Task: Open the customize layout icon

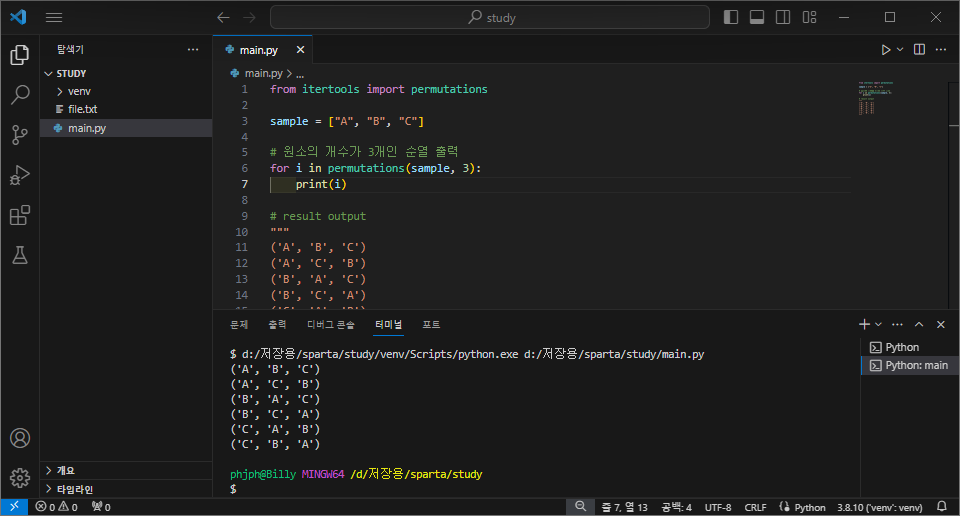Action: pyautogui.click(x=809, y=17)
